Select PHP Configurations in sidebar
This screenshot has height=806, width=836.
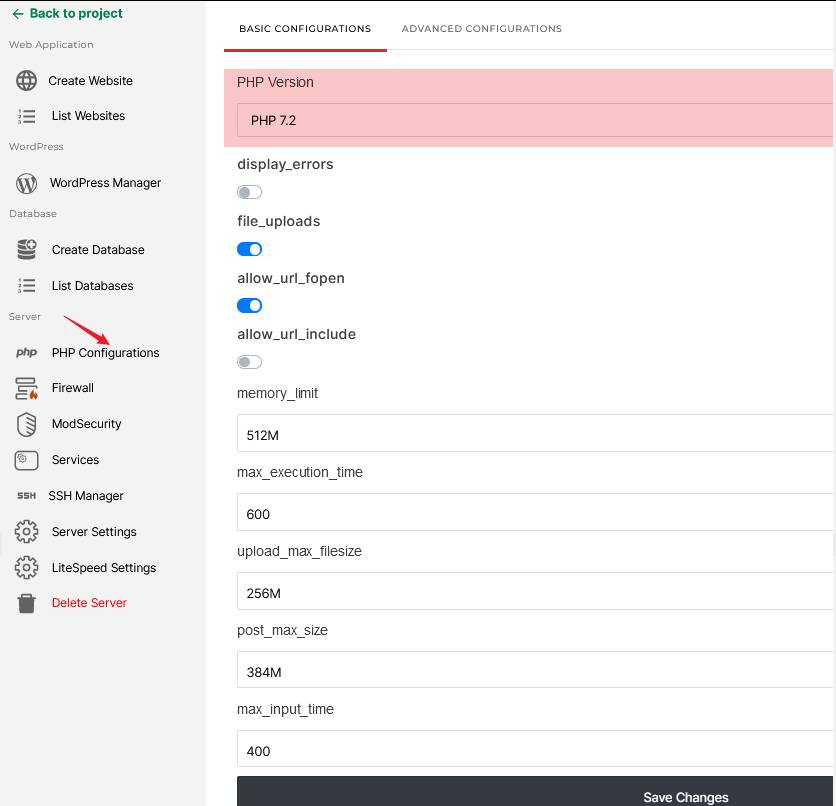pyautogui.click(x=106, y=353)
